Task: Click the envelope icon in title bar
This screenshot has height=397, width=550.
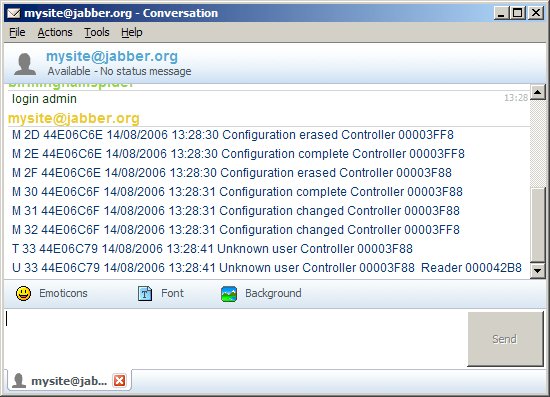Action: point(14,13)
